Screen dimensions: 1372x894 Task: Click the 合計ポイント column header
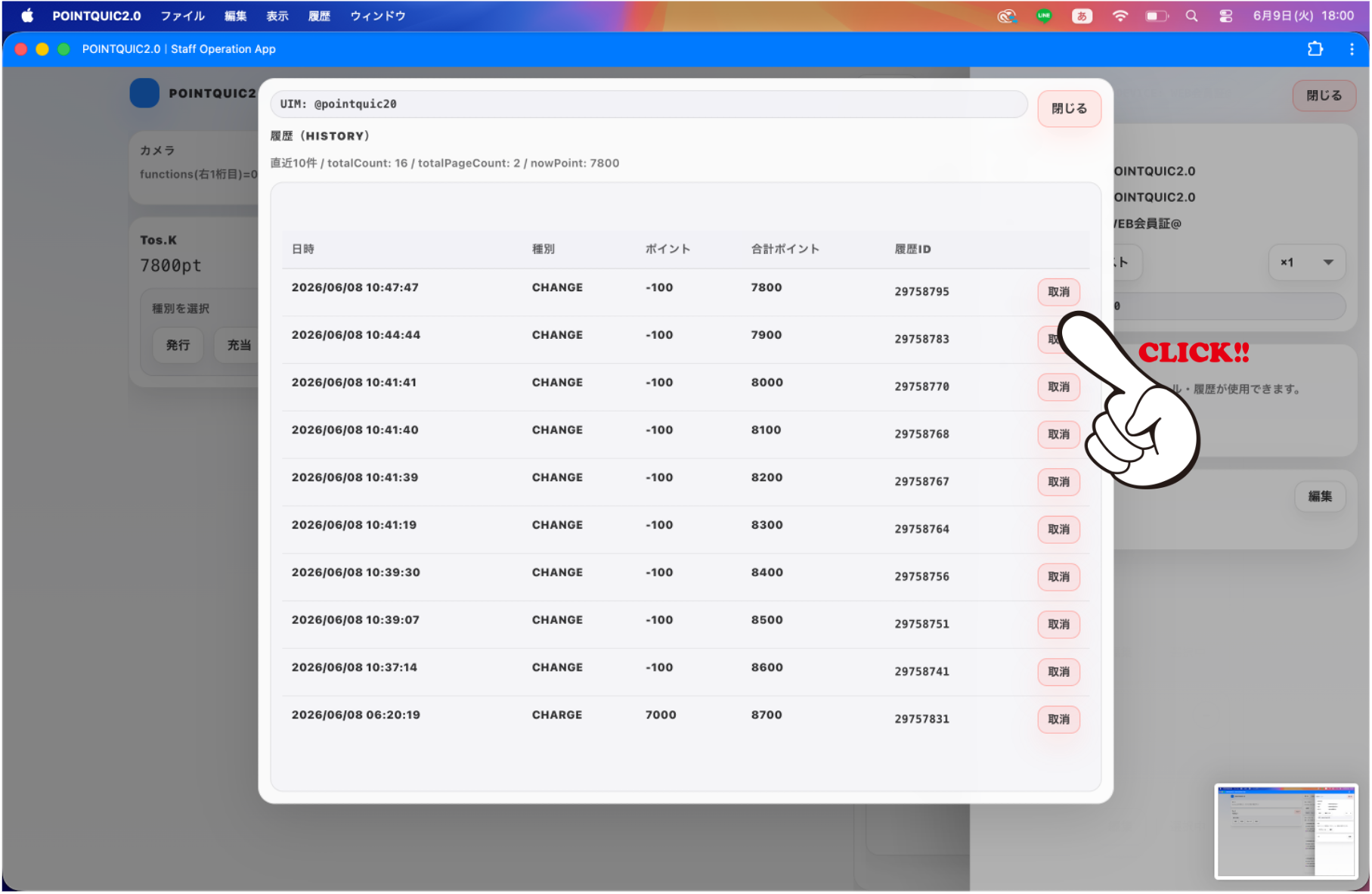pos(785,249)
